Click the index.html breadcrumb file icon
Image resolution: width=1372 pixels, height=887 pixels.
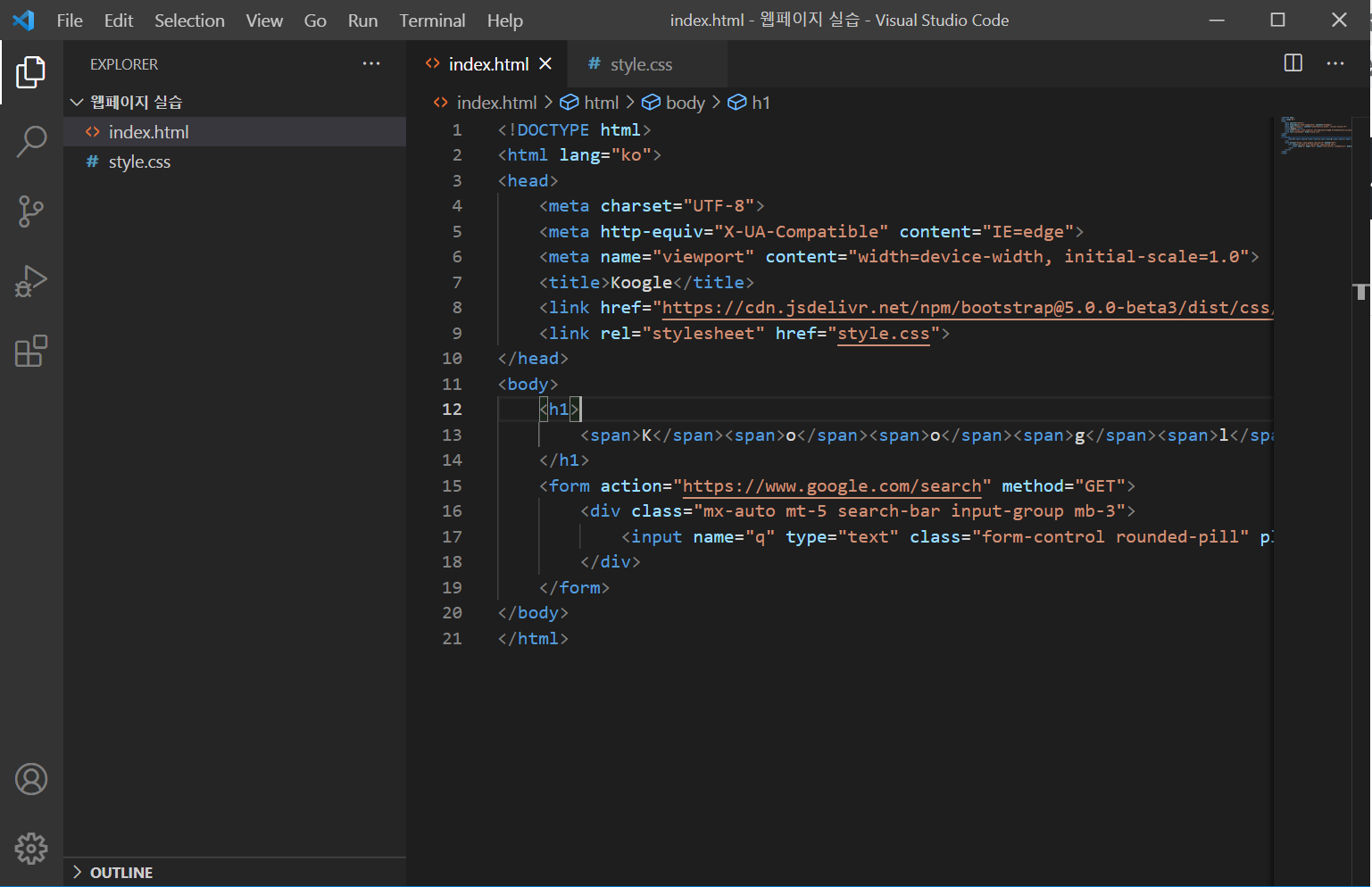pos(441,103)
